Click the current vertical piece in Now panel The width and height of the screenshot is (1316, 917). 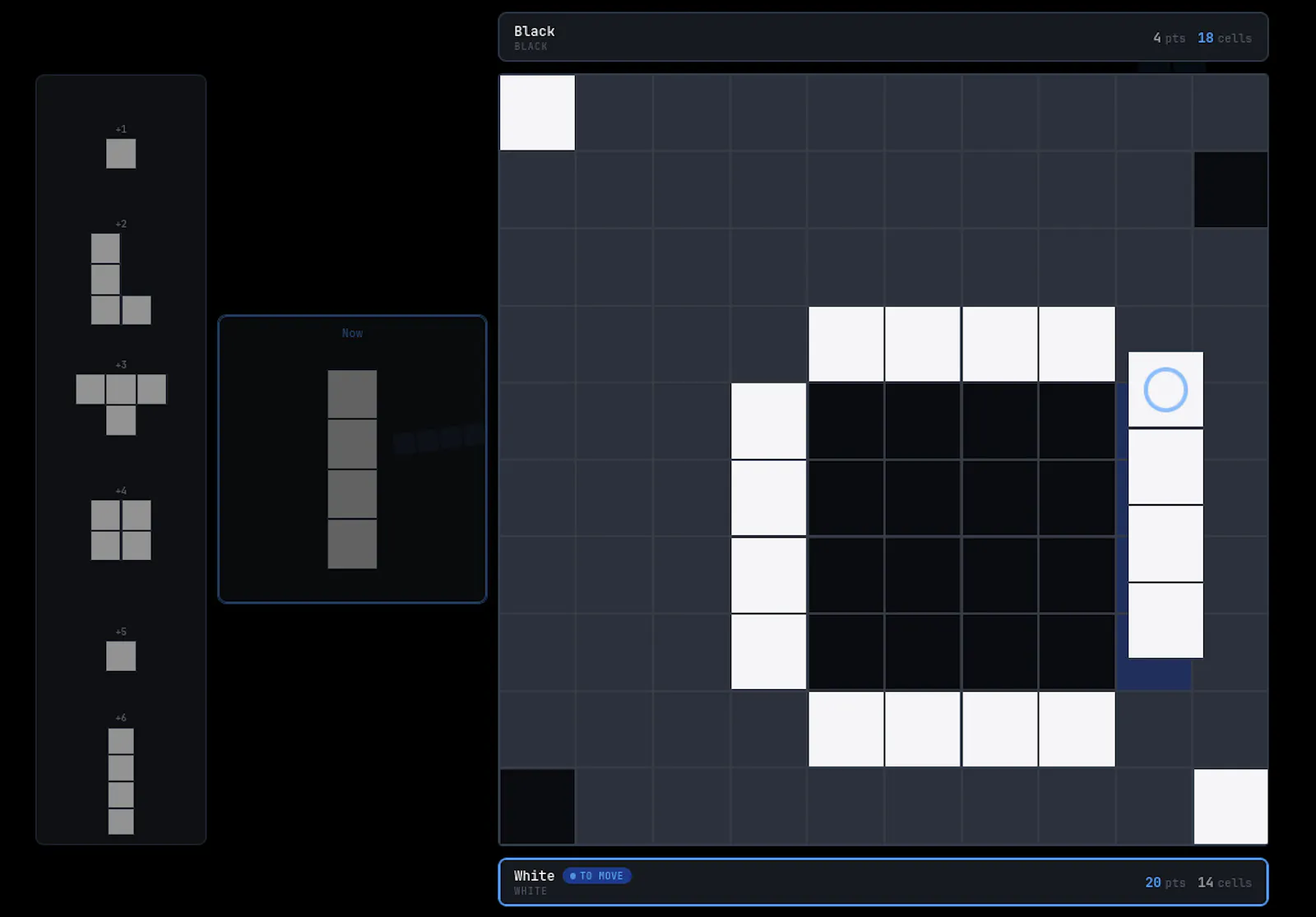point(352,469)
